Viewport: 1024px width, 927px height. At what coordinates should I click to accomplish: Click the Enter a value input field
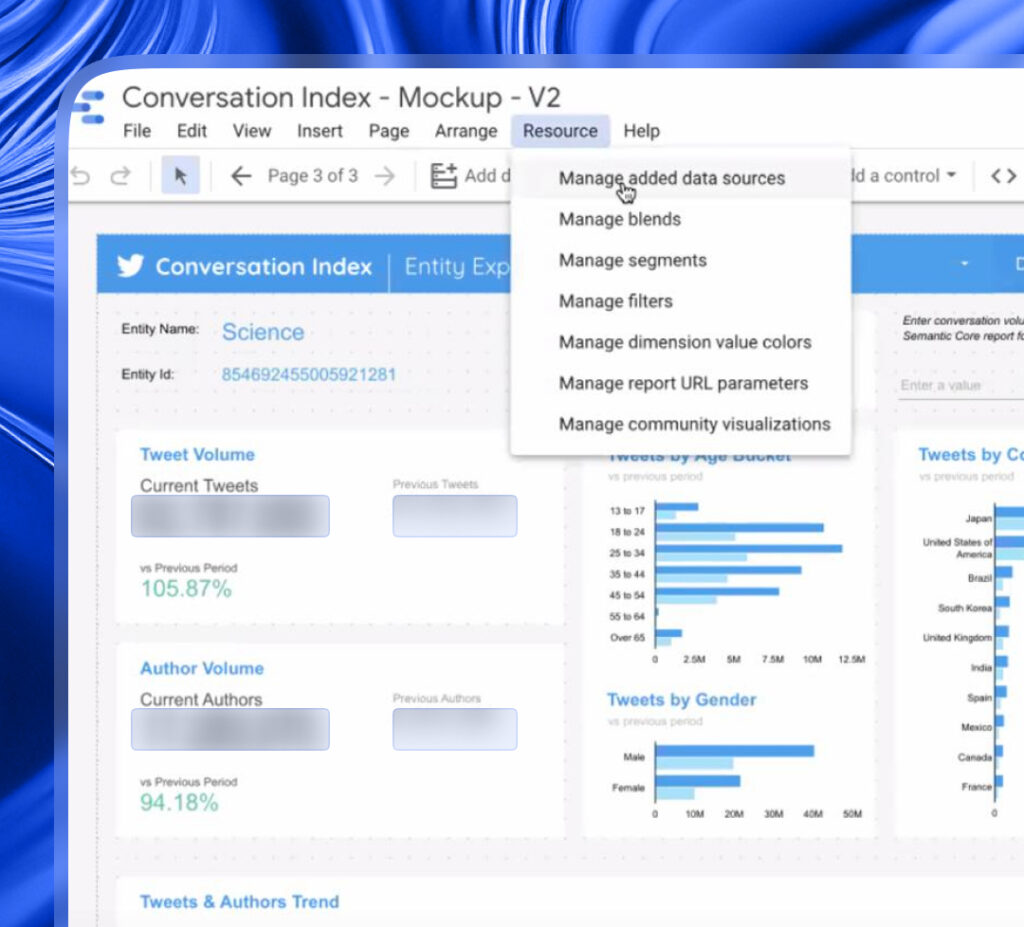pyautogui.click(x=960, y=385)
